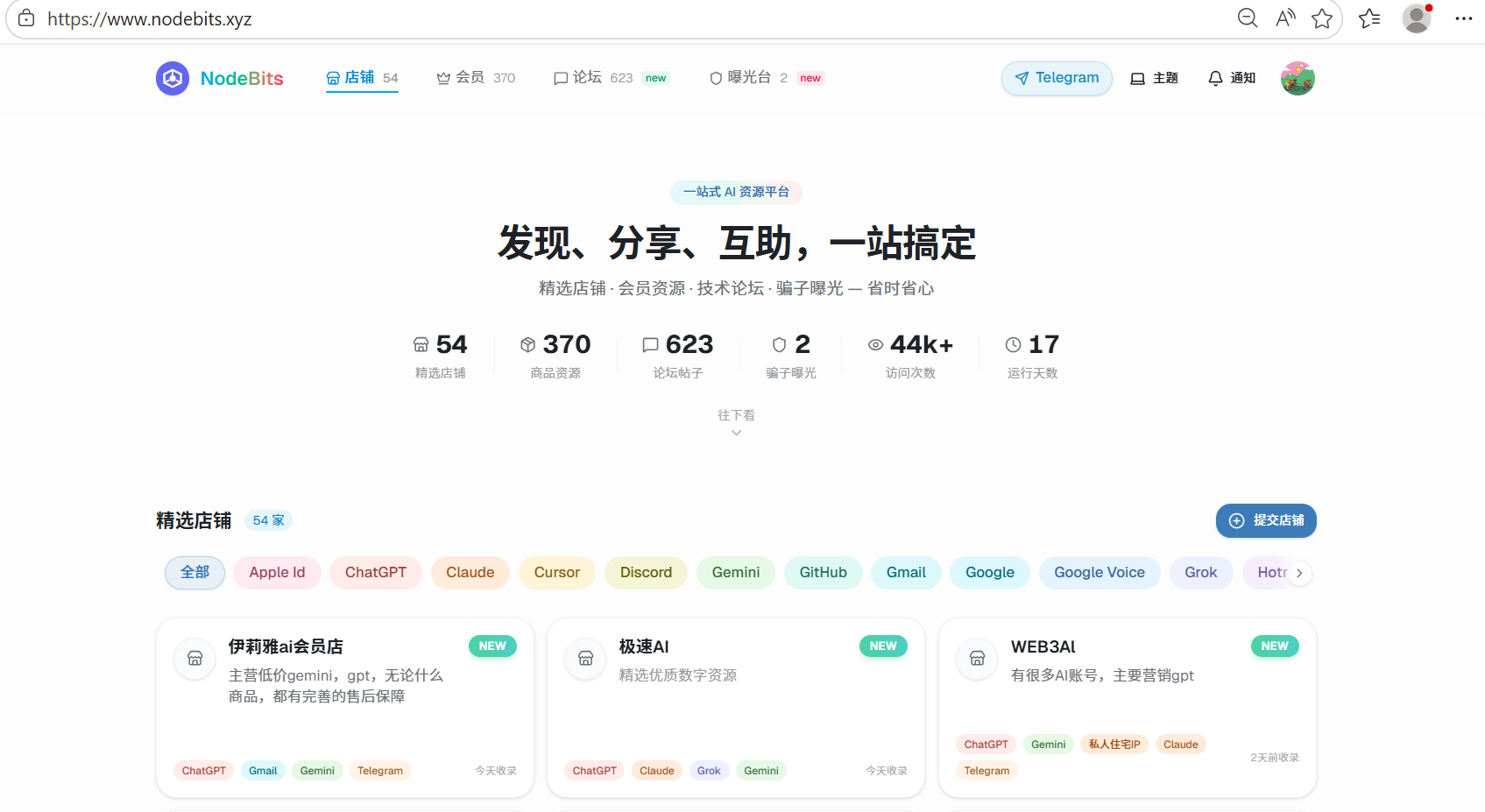Click the store icon on WEB3Al card

pos(977,658)
